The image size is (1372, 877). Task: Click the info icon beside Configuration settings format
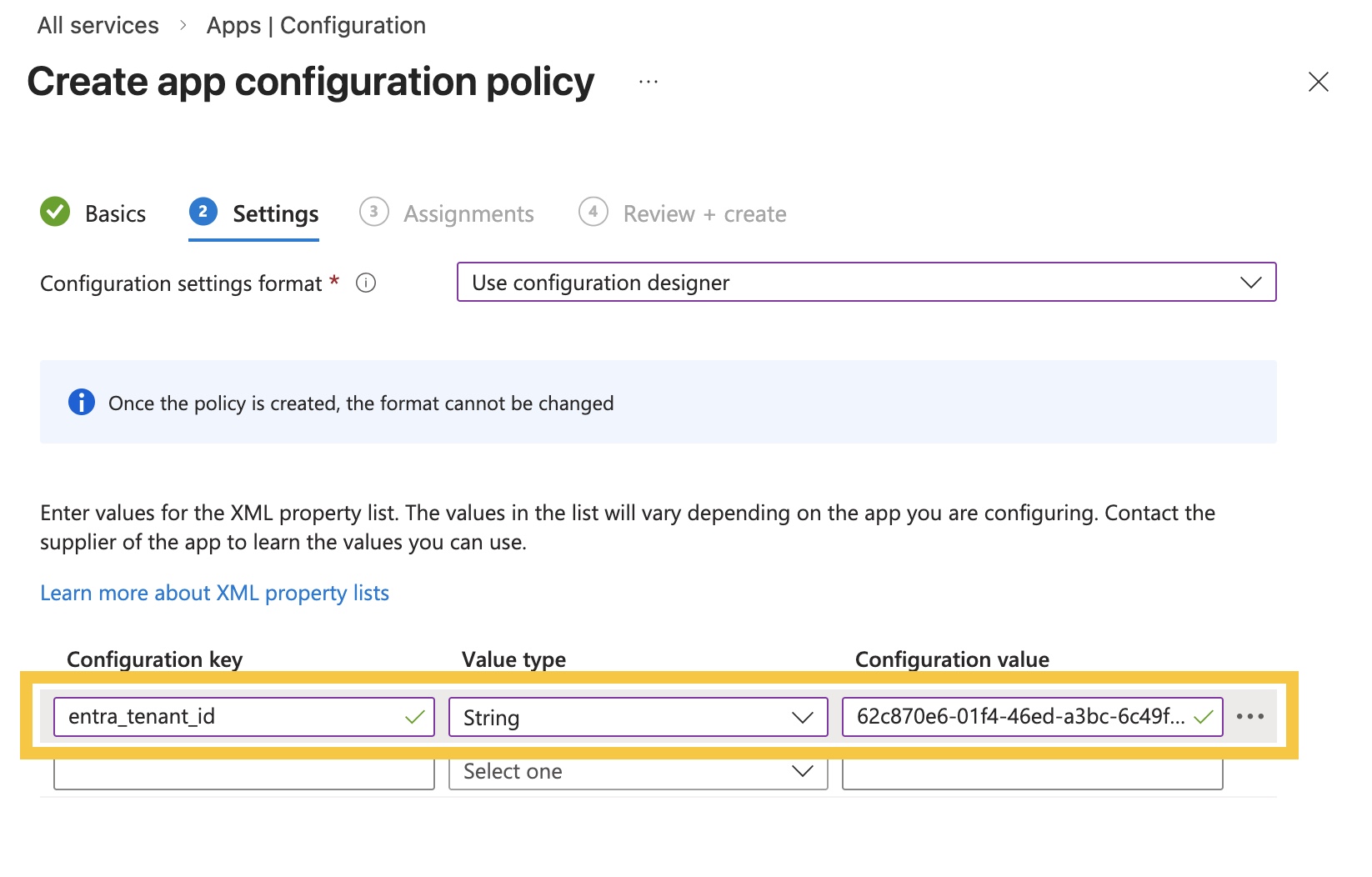click(366, 283)
